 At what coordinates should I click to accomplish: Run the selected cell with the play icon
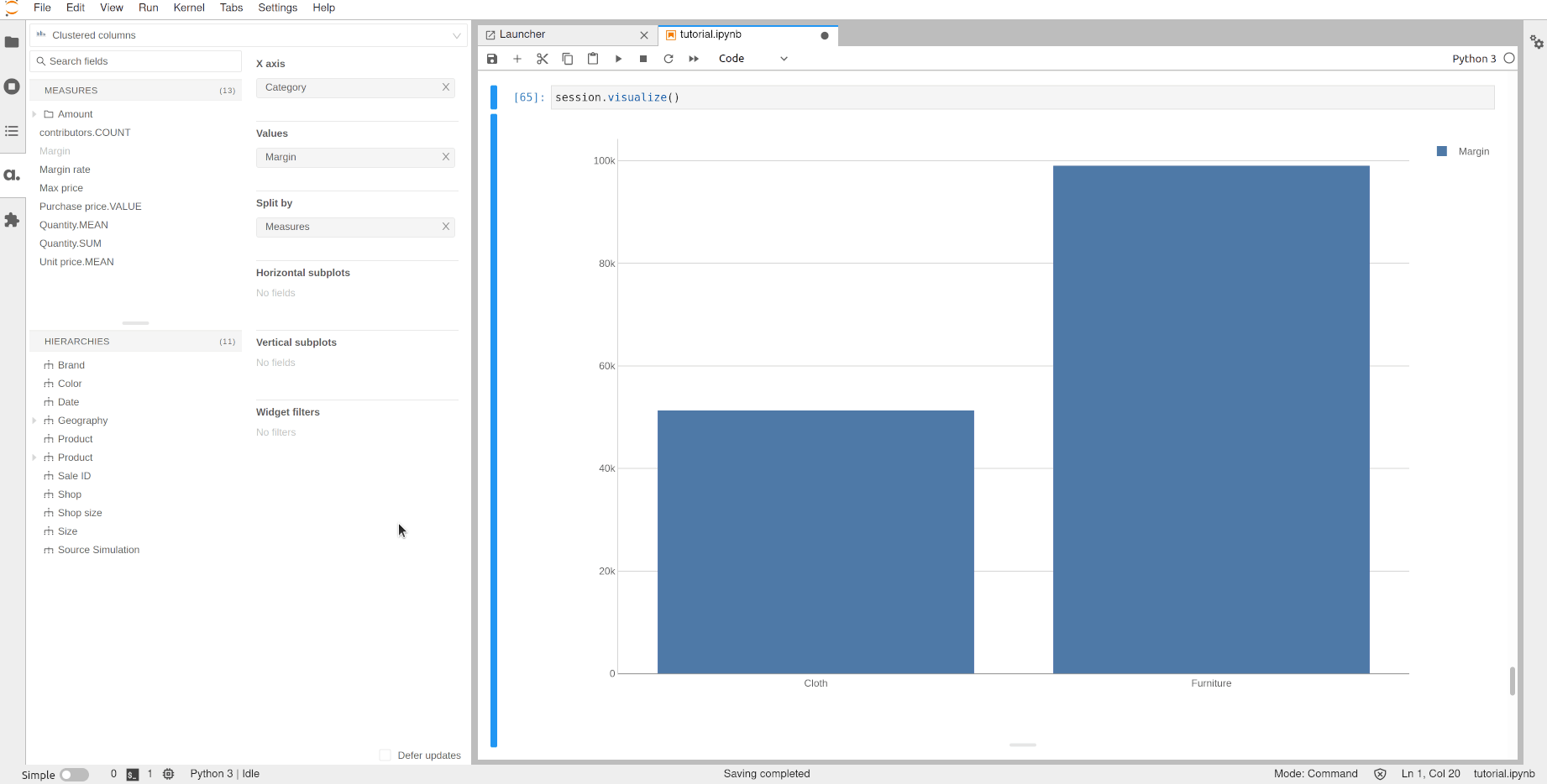coord(618,59)
